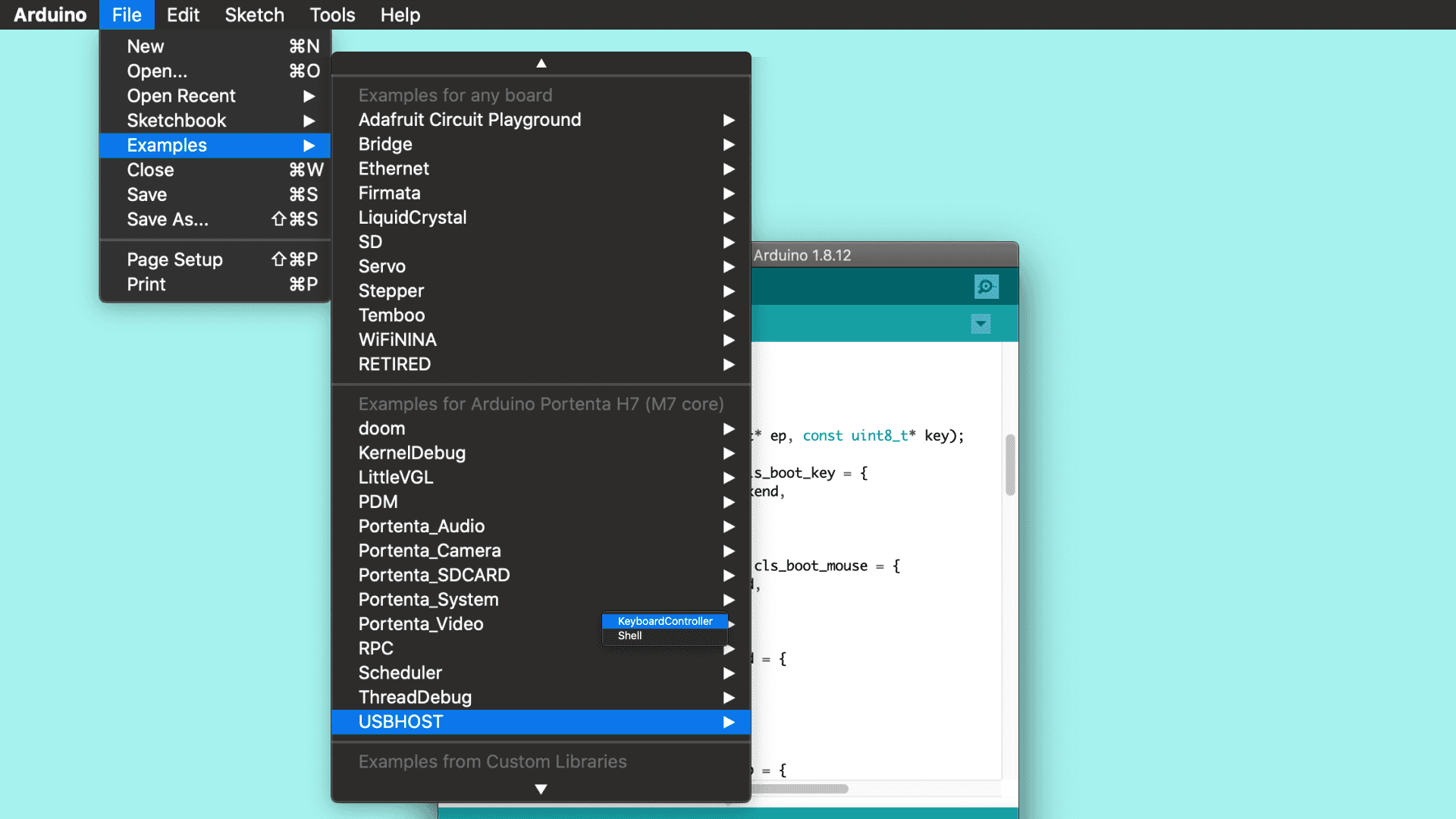This screenshot has width=1456, height=819.
Task: Open the Sketch menu
Action: (254, 15)
